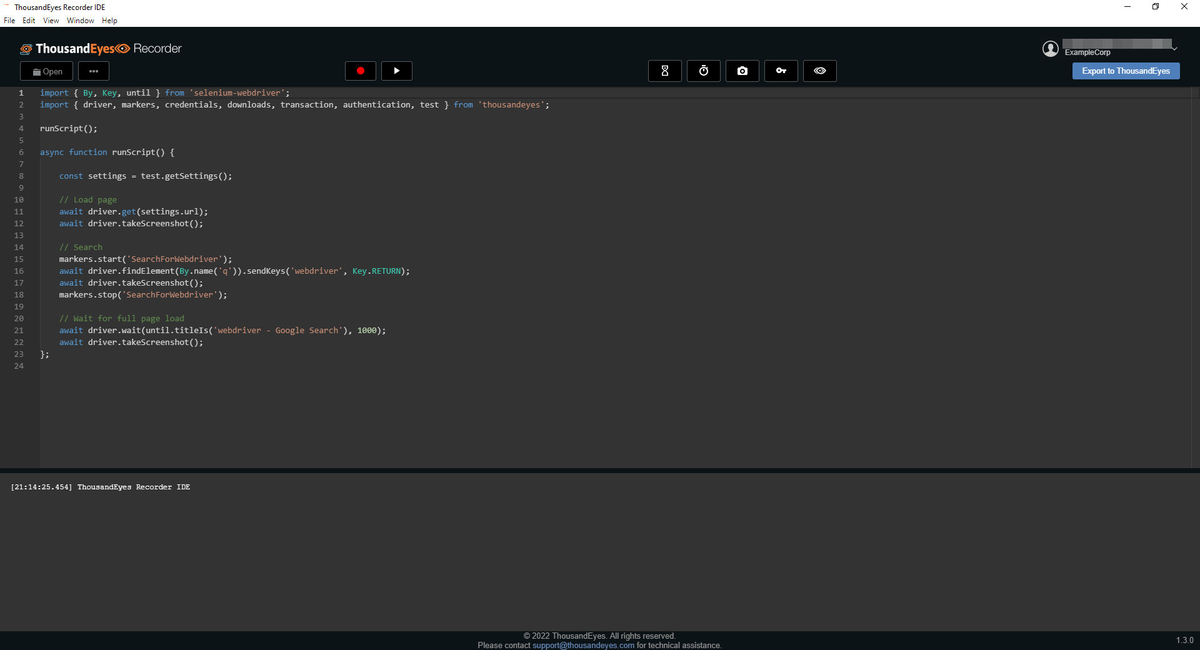1200x650 pixels.
Task: Click the markers.stop('SearchForWebdriver') line
Action: point(143,295)
